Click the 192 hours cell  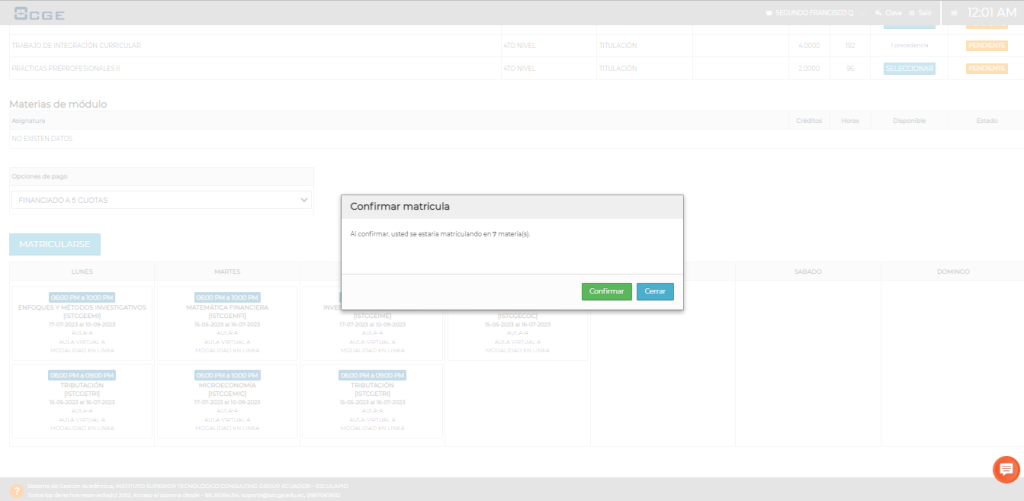click(x=850, y=46)
